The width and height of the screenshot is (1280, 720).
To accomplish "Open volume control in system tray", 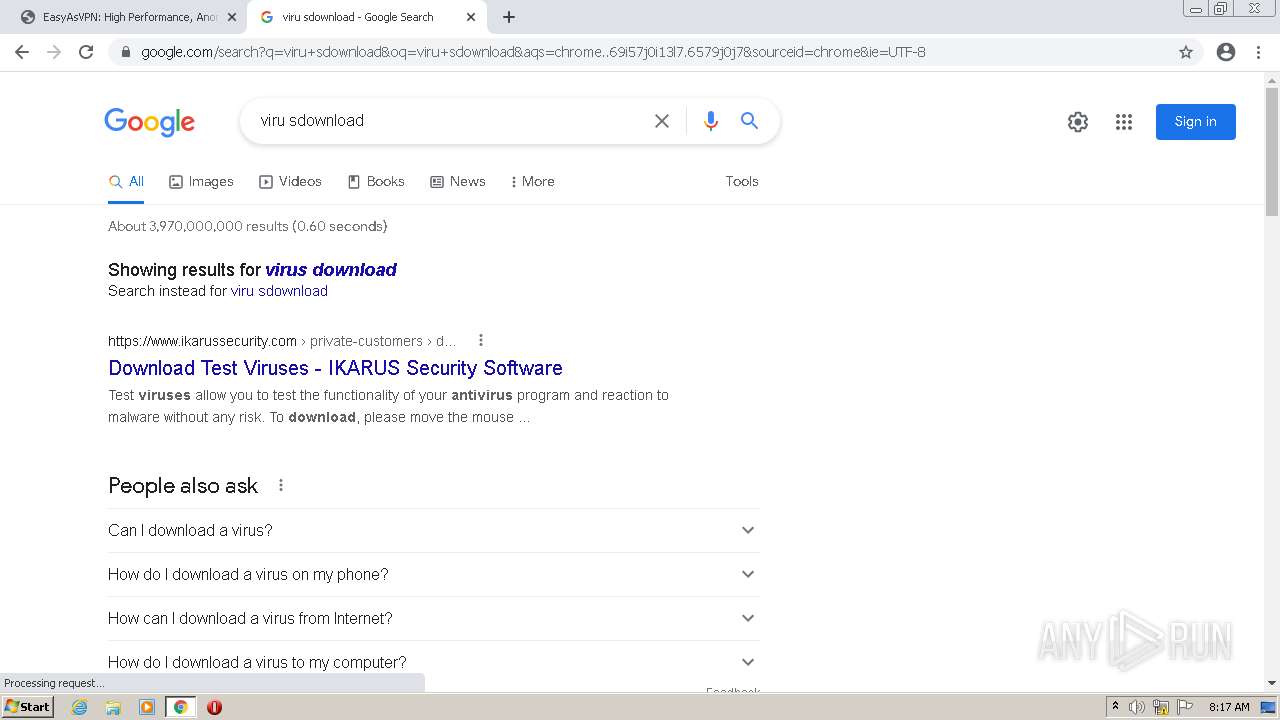I will tap(1137, 707).
